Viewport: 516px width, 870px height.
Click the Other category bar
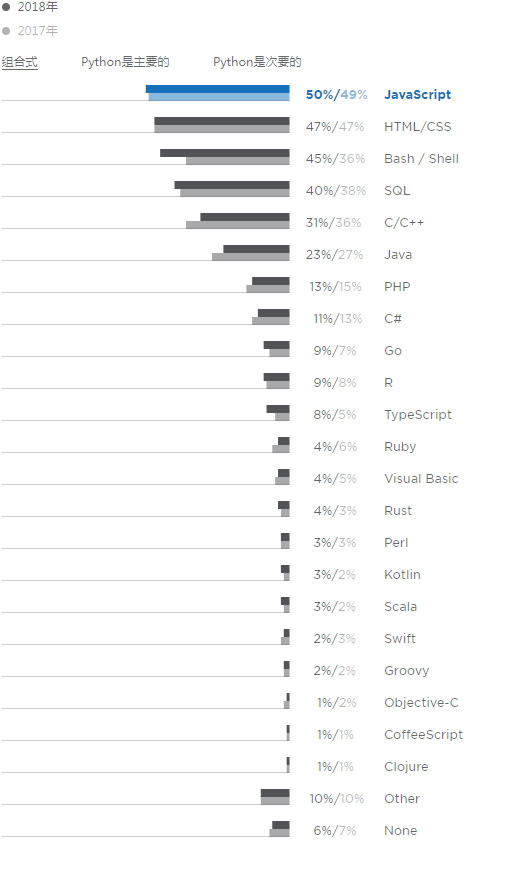(275, 797)
